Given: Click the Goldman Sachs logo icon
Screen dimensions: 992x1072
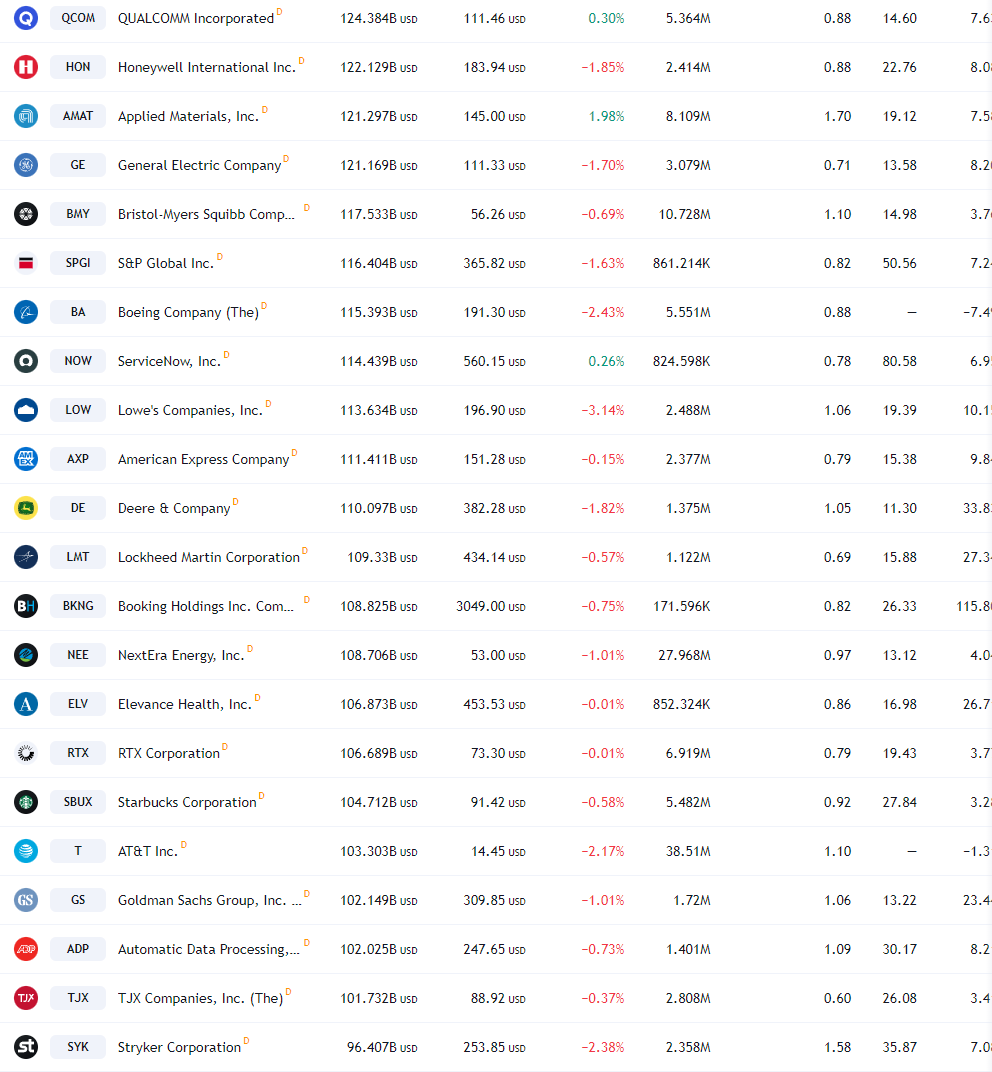Looking at the screenshot, I should tap(26, 900).
